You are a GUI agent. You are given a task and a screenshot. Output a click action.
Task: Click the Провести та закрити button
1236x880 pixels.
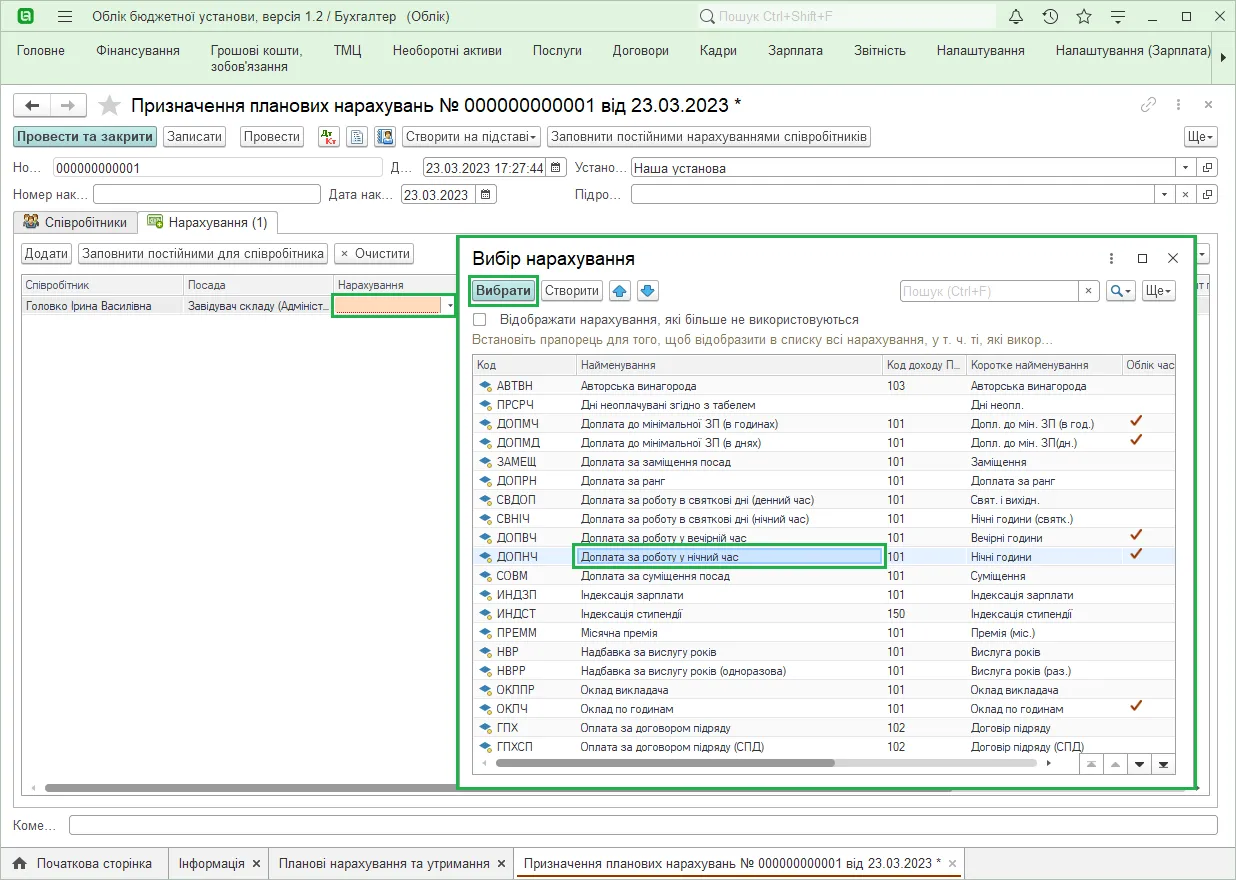[x=85, y=137]
